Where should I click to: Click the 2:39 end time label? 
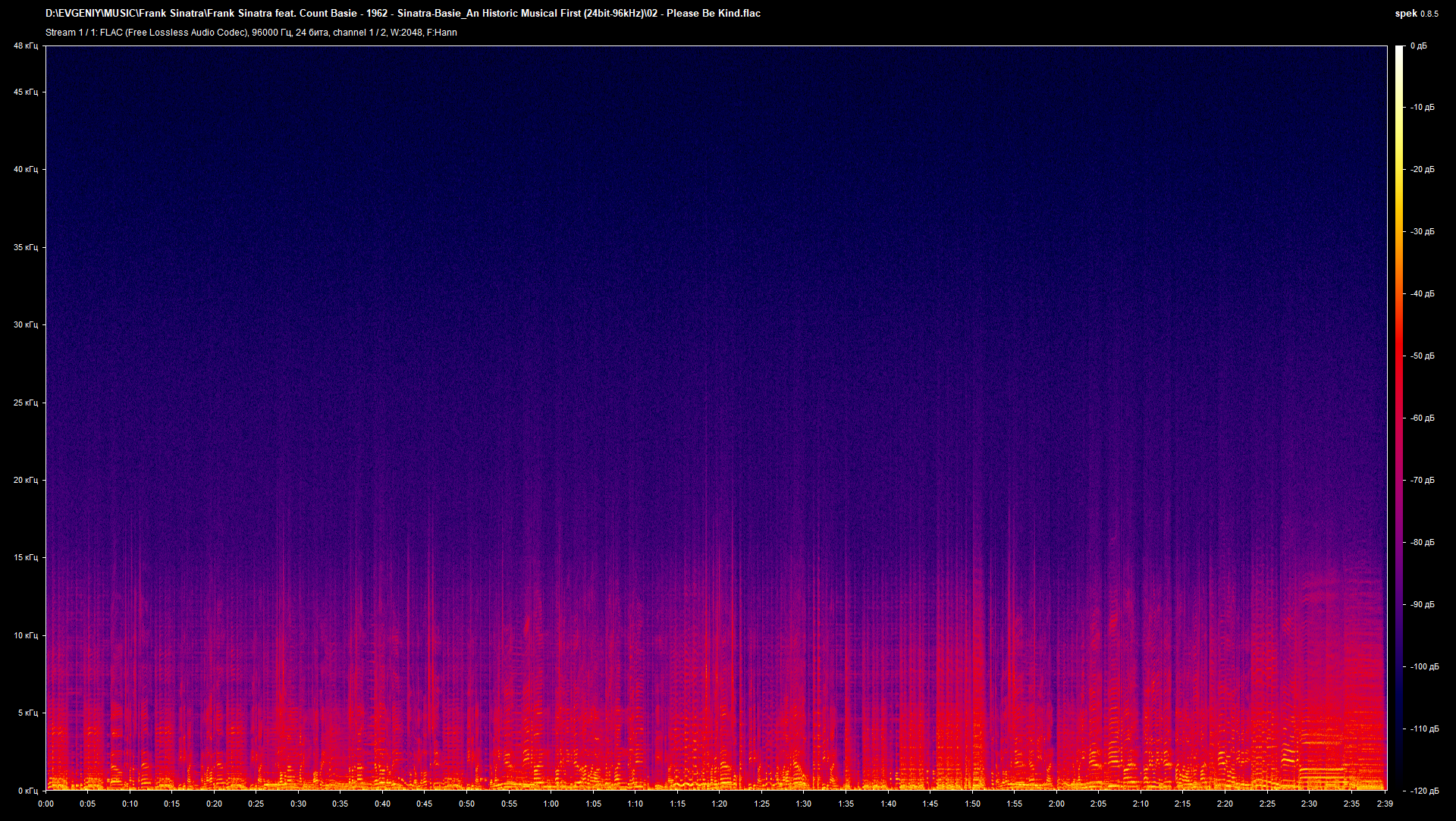coord(1385,804)
